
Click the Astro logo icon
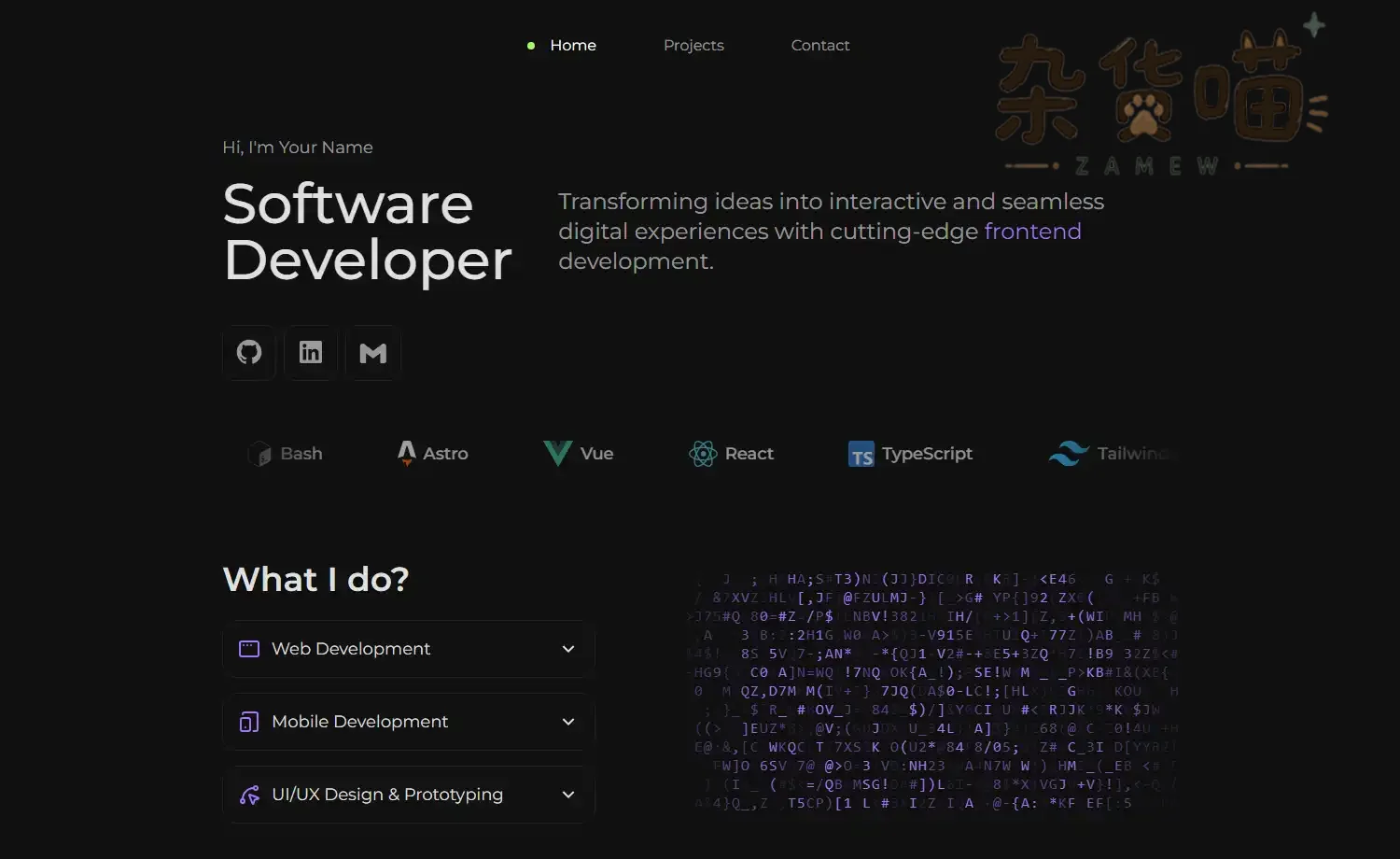pyautogui.click(x=406, y=453)
